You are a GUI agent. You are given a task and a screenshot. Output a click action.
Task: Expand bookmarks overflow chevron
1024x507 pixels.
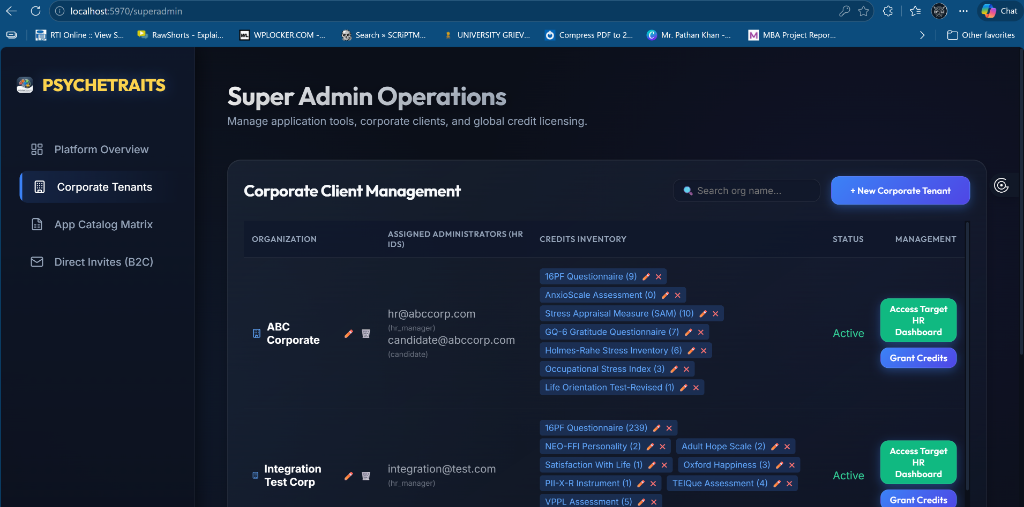point(921,35)
